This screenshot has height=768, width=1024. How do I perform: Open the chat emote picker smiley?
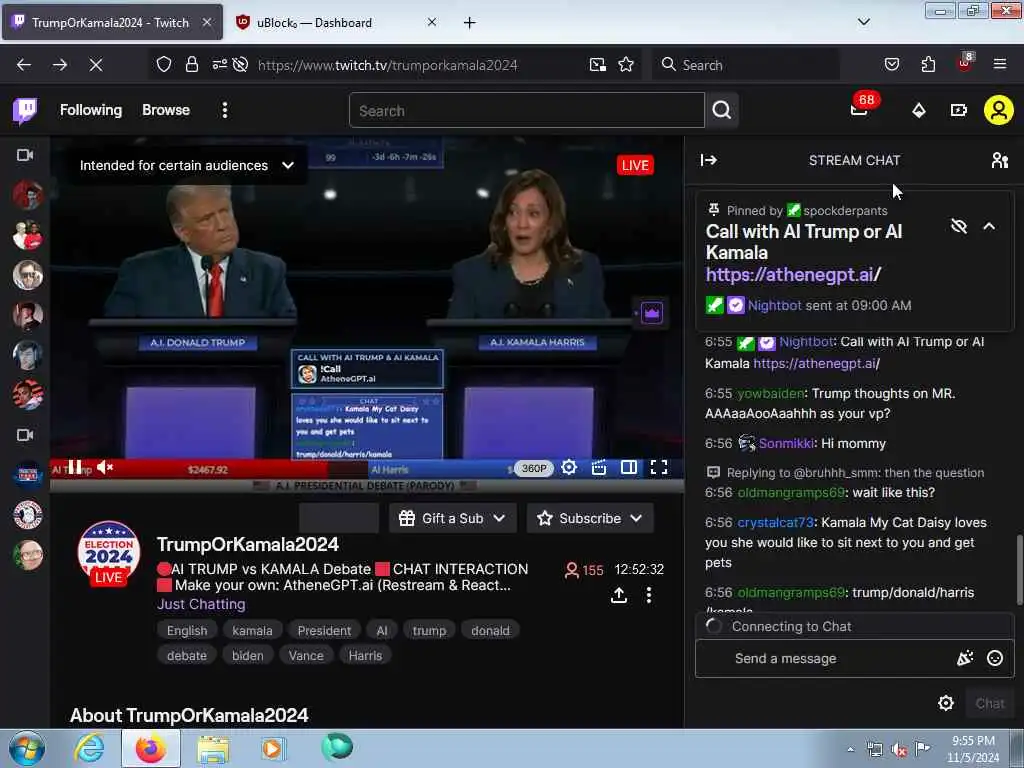[x=995, y=658]
